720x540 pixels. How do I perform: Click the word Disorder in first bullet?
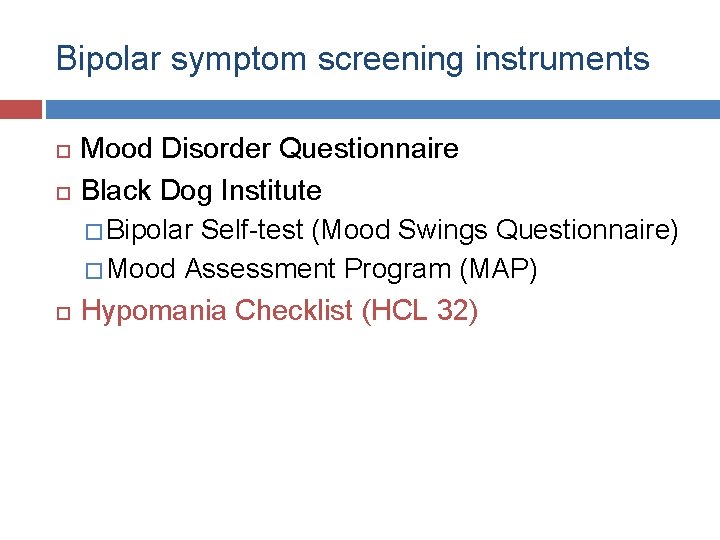click(x=216, y=148)
